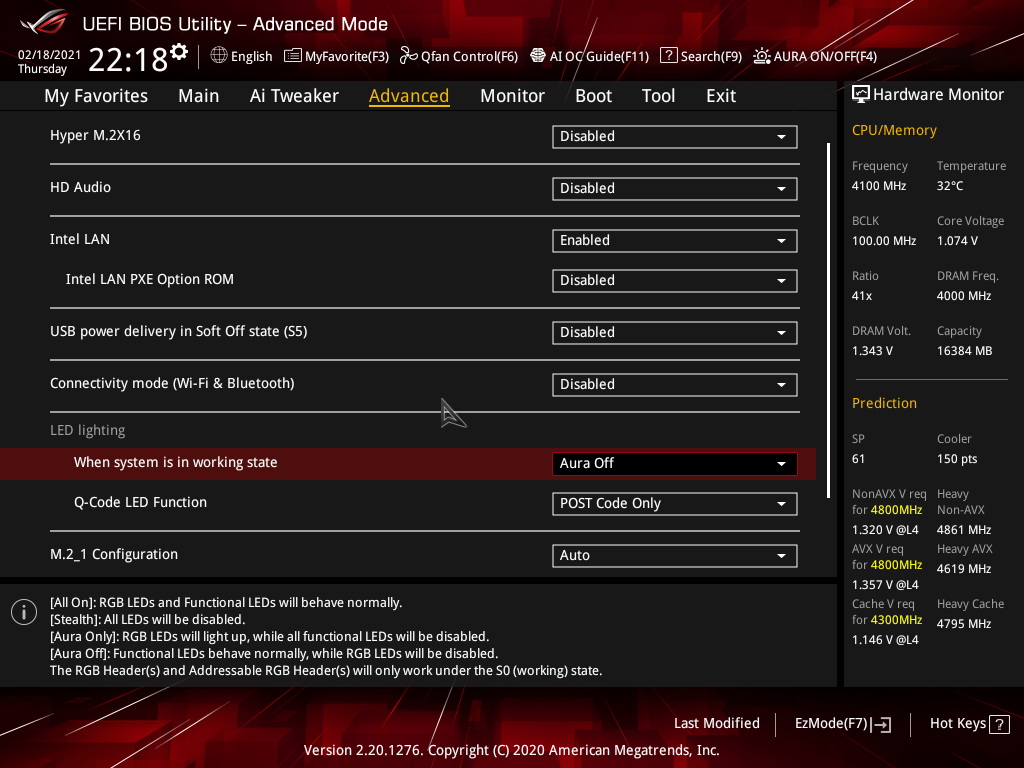Image resolution: width=1024 pixels, height=768 pixels.
Task: Open the Intel LAN dropdown
Action: 674,240
